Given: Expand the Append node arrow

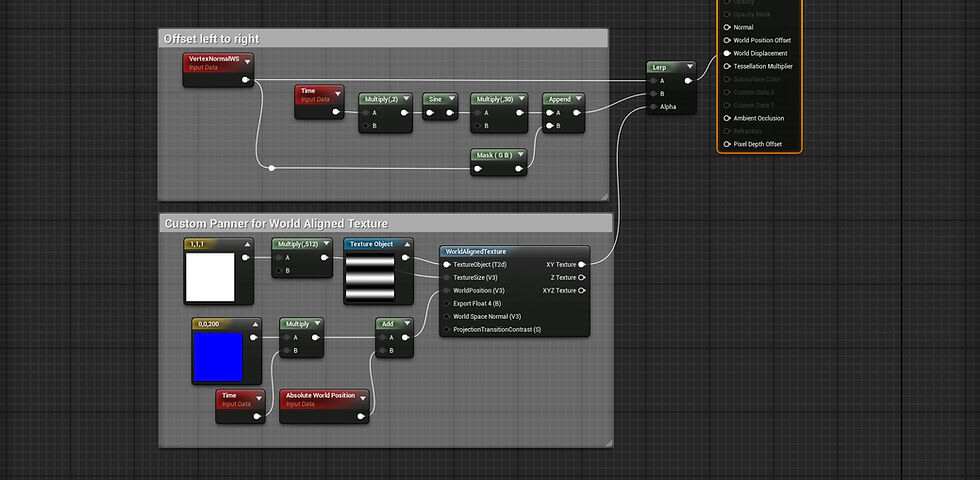Looking at the screenshot, I should (x=579, y=99).
